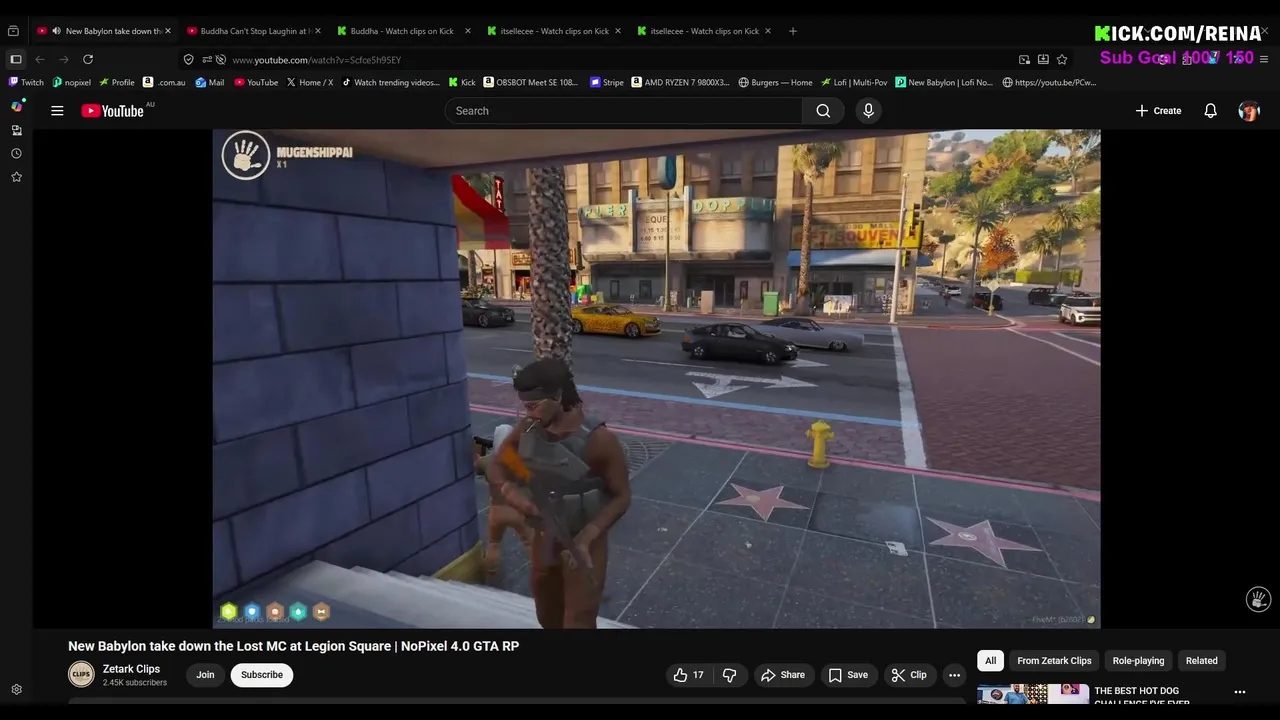Create a Clip of this video
1280x720 pixels.
click(909, 675)
